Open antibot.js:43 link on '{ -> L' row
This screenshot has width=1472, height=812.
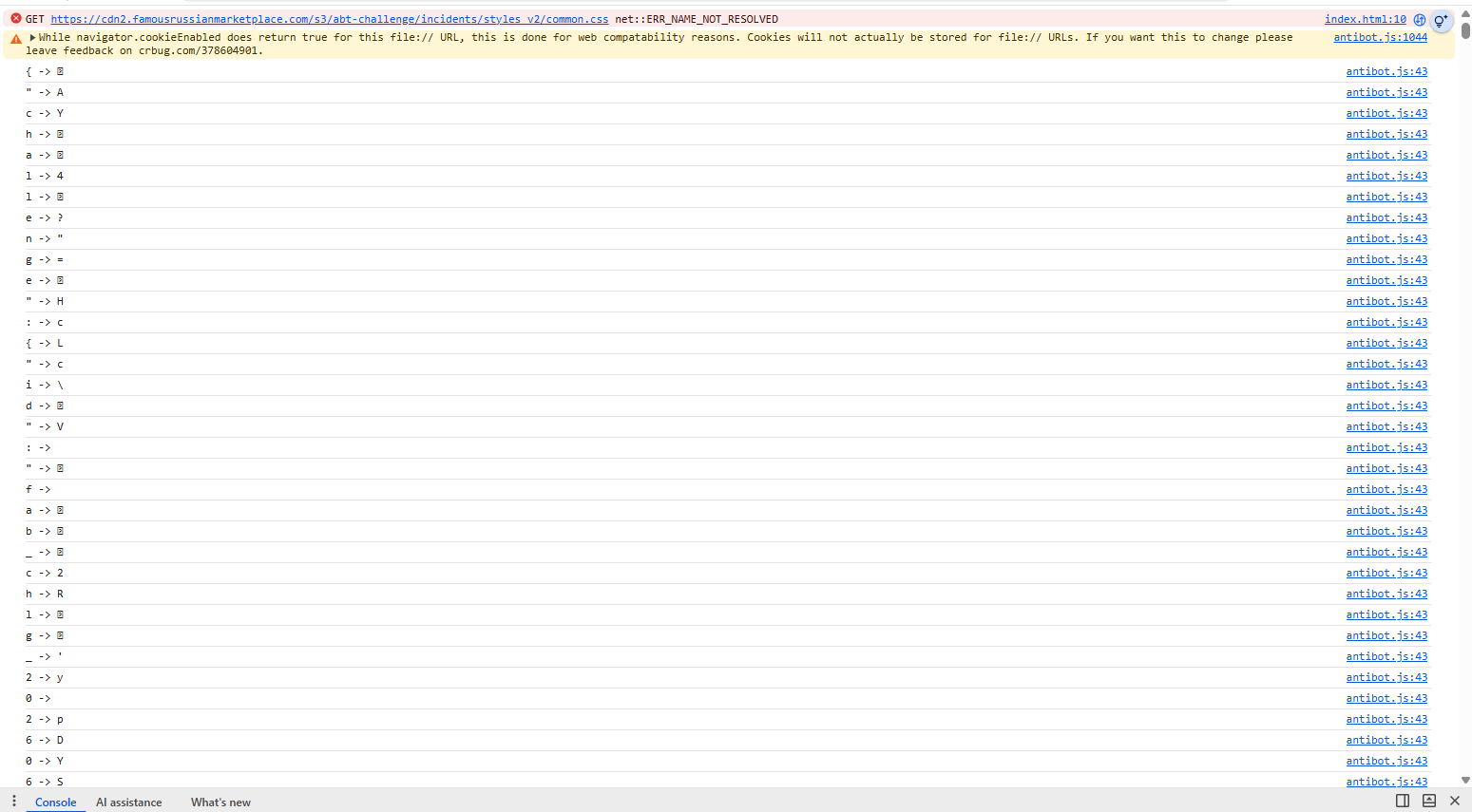point(1386,343)
